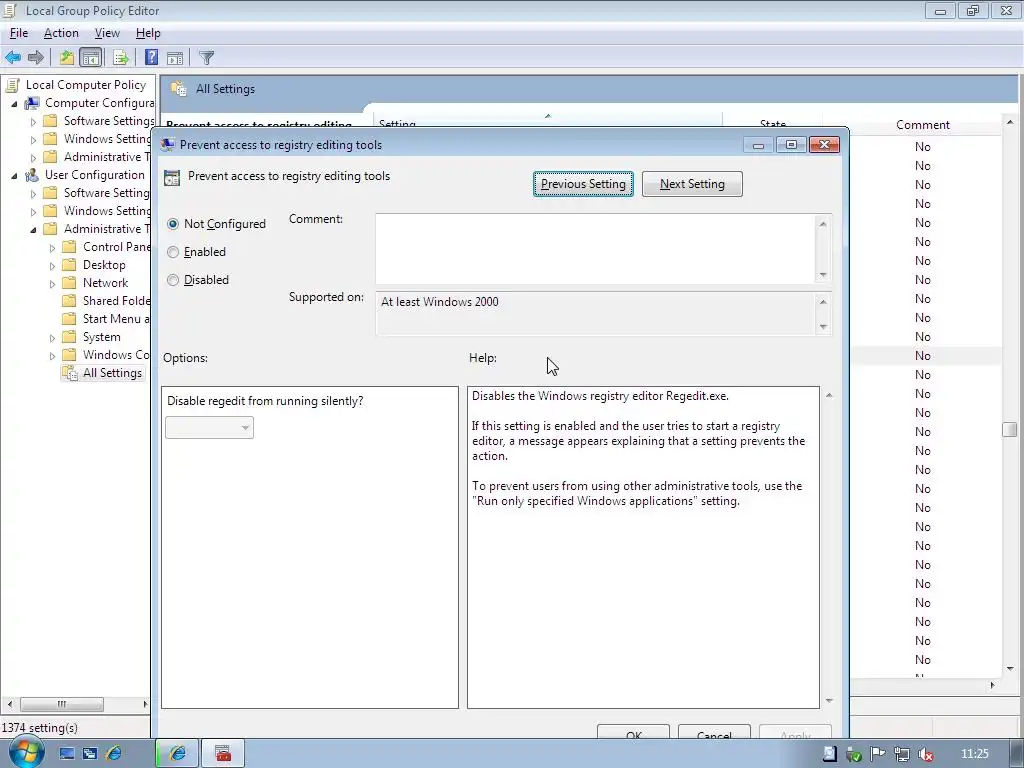Click the Supported on text box
Viewport: 1024px width, 768px height.
[596, 314]
